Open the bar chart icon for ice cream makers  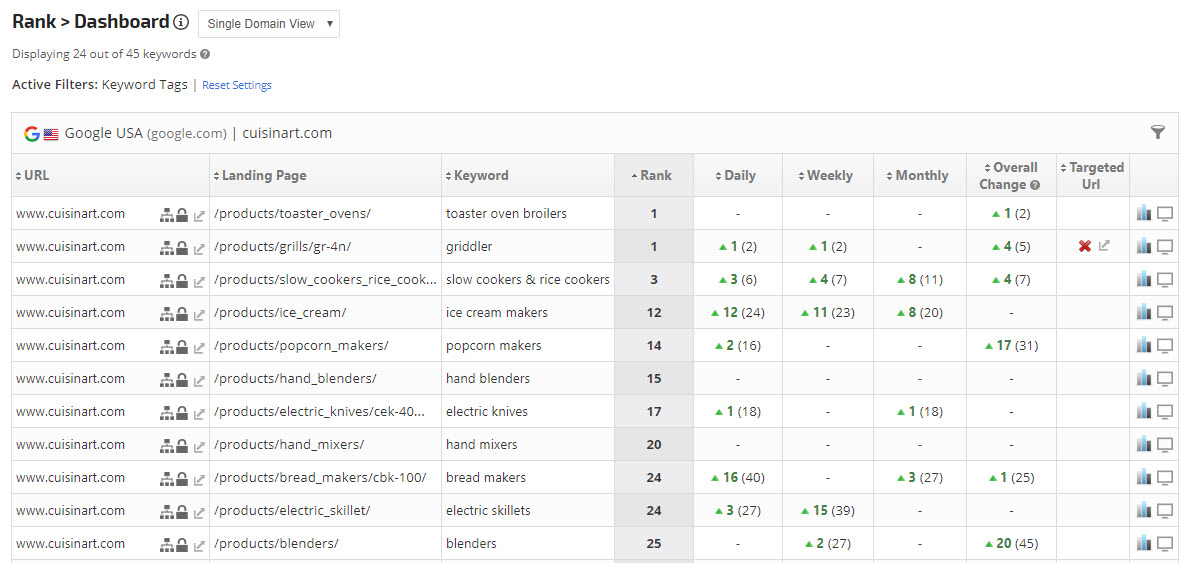[1144, 312]
